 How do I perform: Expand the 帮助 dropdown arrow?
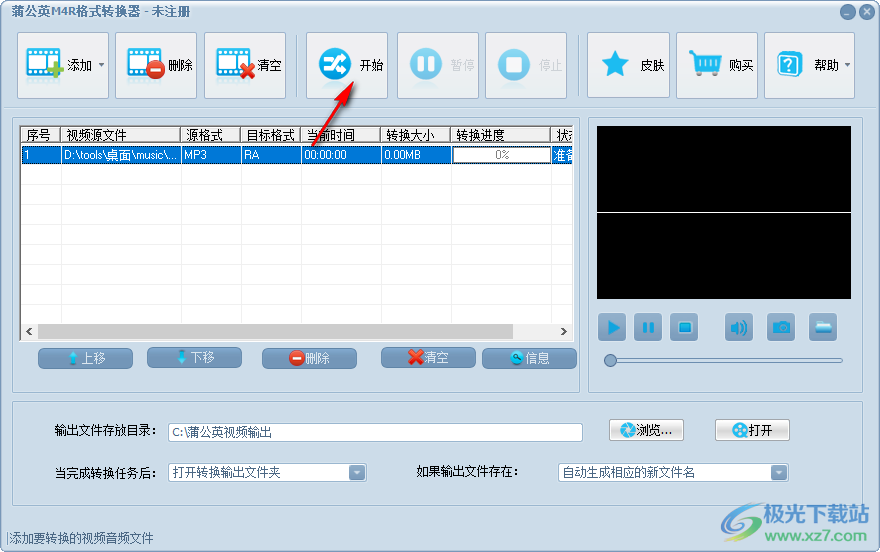pyautogui.click(x=847, y=65)
